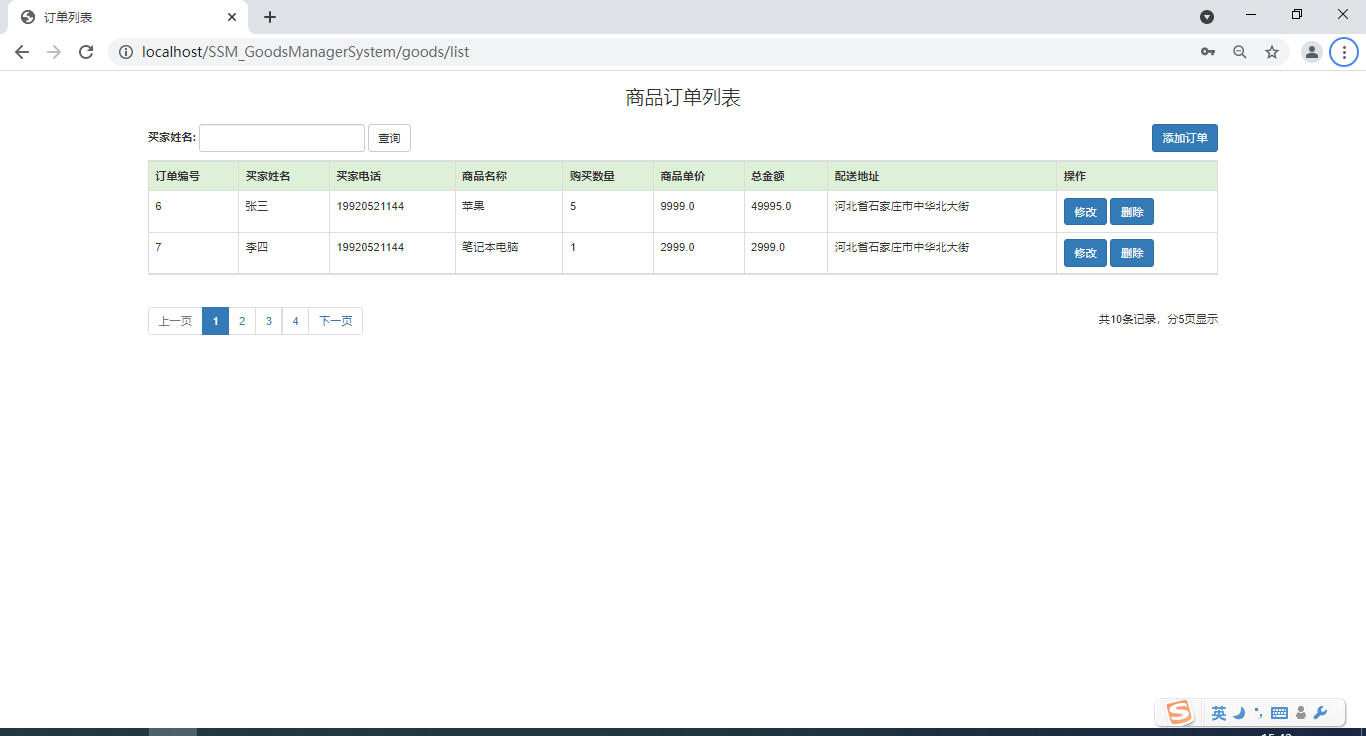Click 修改 for 张三's order
The width and height of the screenshot is (1366, 736).
click(x=1085, y=212)
